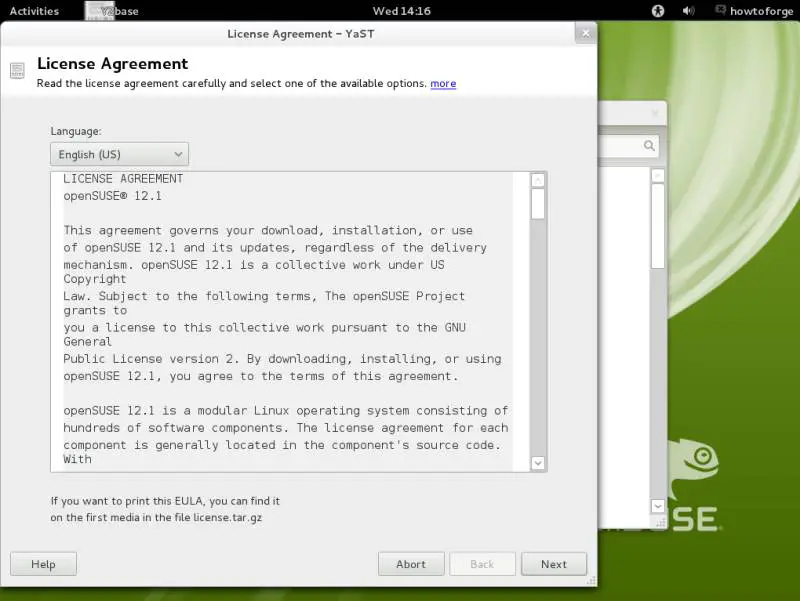
Task: Click the license text scrollbar thumb
Action: click(538, 204)
